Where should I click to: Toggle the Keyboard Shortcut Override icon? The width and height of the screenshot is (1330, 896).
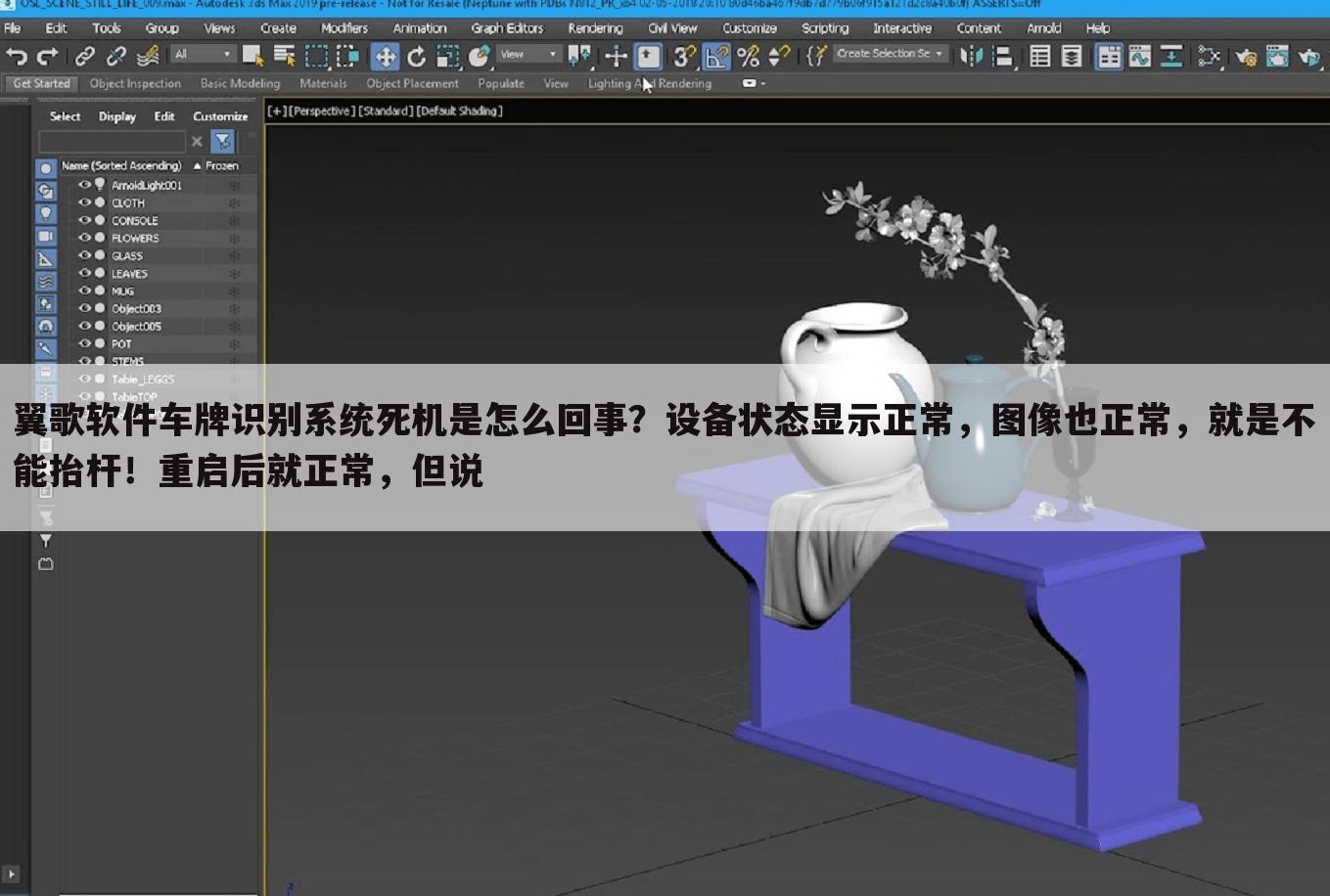pos(648,57)
